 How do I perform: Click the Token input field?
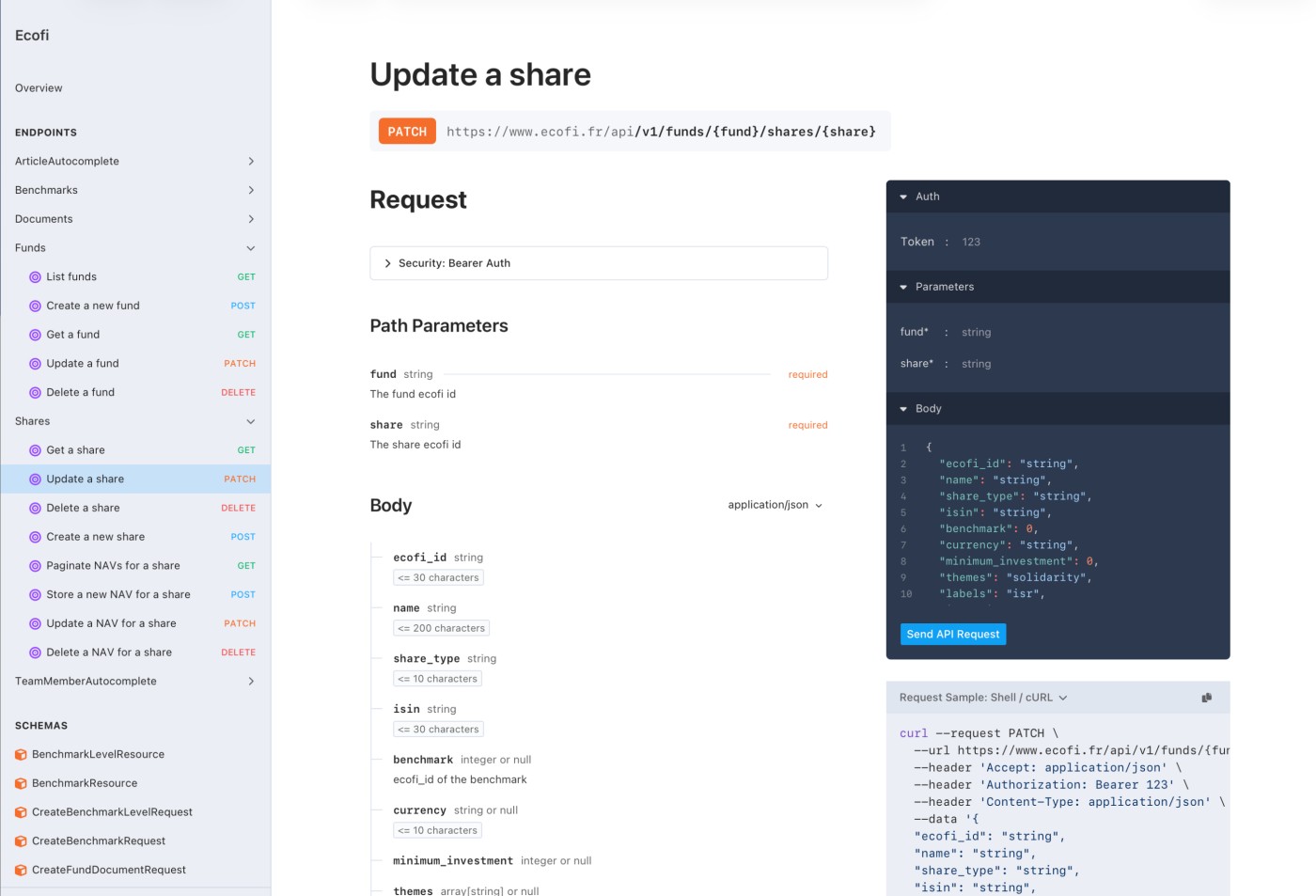point(1081,243)
